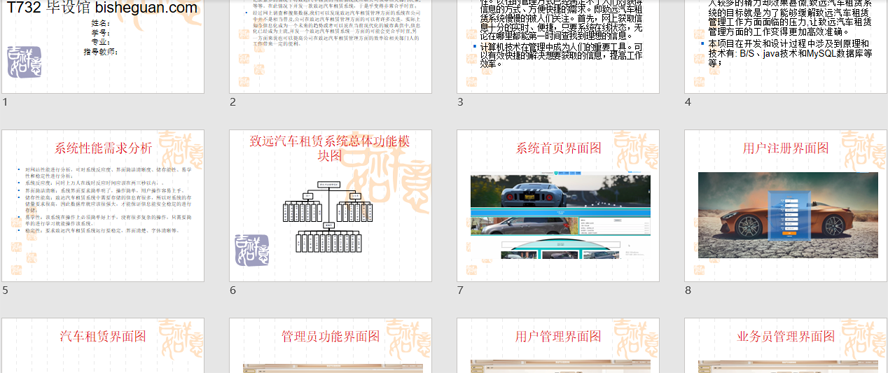Viewport: 888px width, 373px height.
Task: Click the slide number 7 label
Action: (x=460, y=290)
